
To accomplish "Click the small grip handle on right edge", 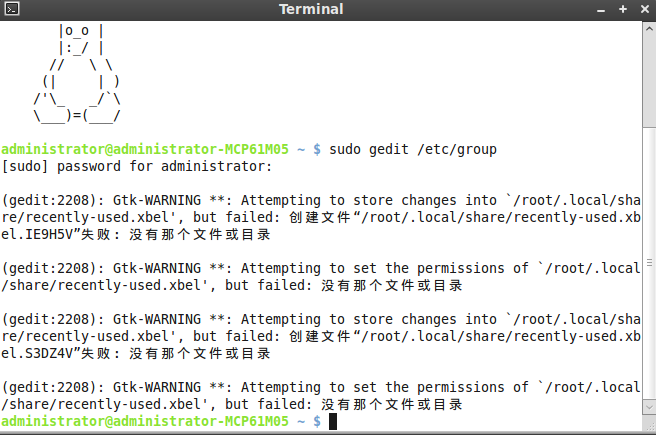I will (649, 263).
